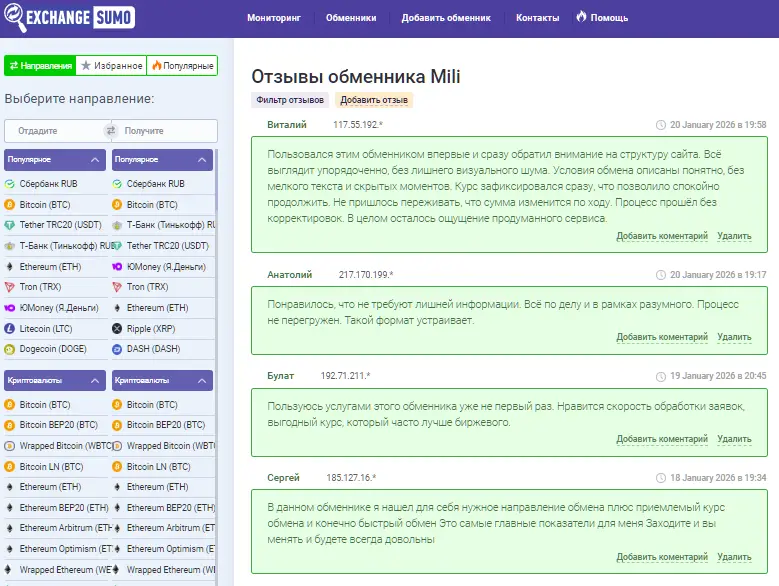This screenshot has height=586, width=779.
Task: Click the Сбербанк RUB icon in left column
Action: click(10, 184)
